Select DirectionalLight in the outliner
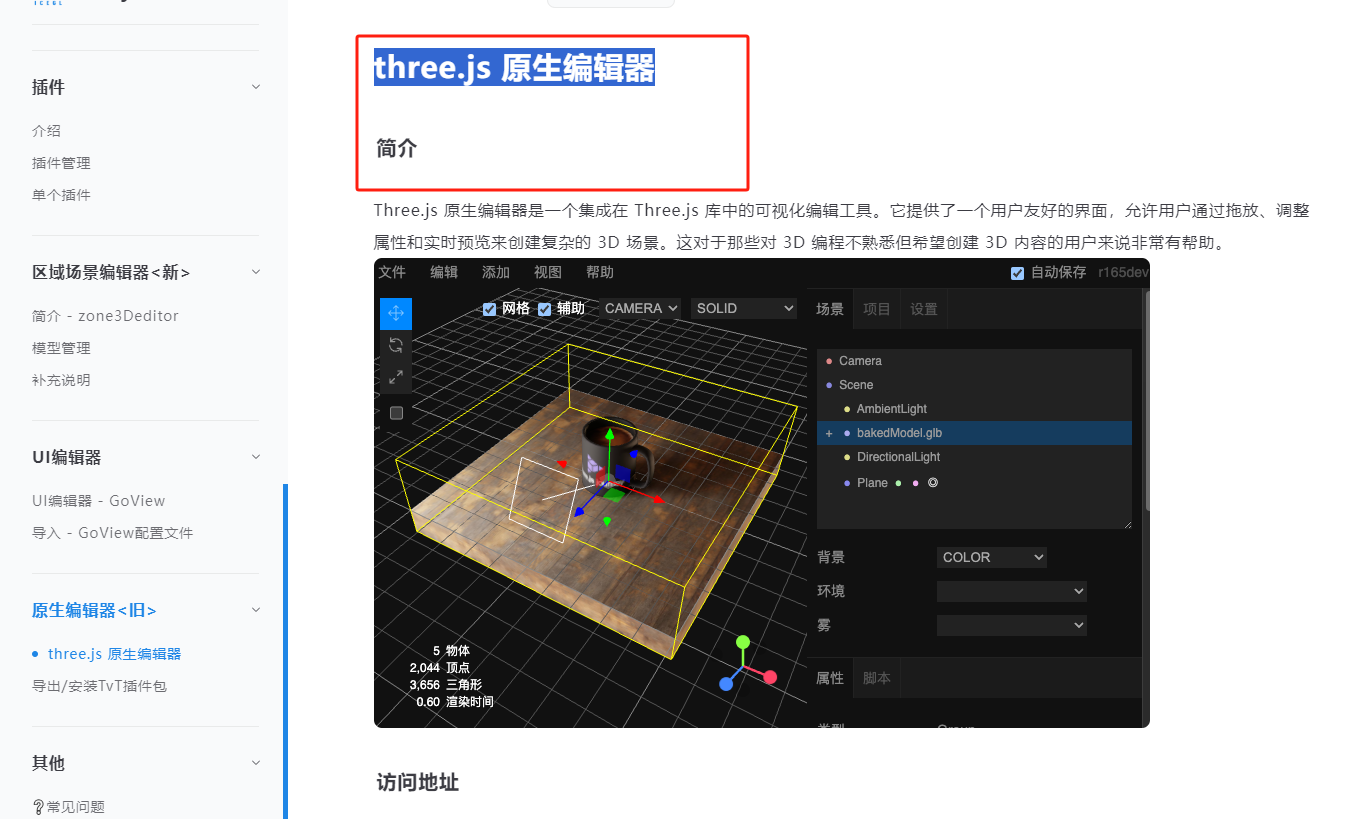 (974, 457)
